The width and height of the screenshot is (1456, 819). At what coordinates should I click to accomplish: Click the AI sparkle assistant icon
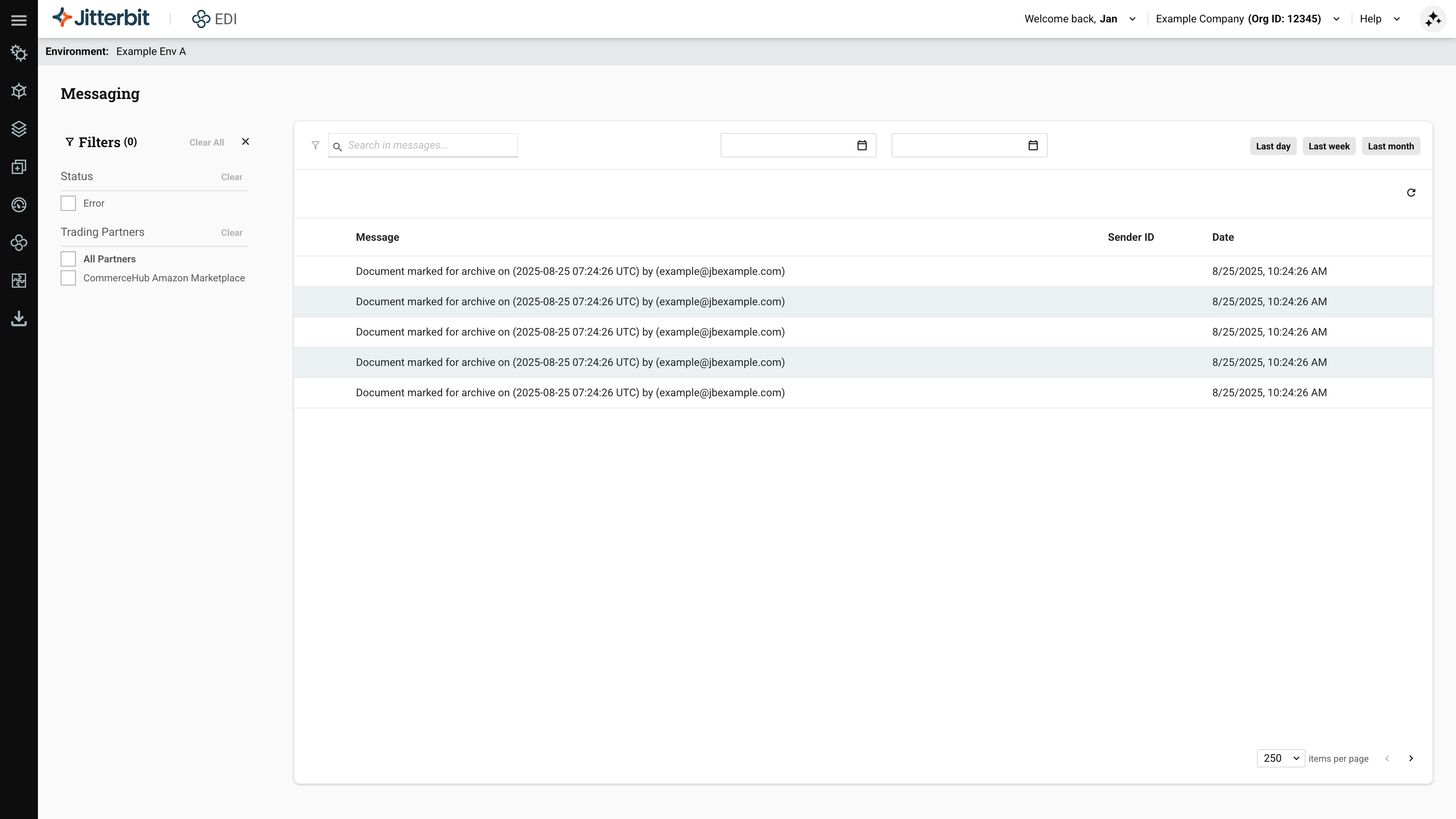(x=1433, y=19)
